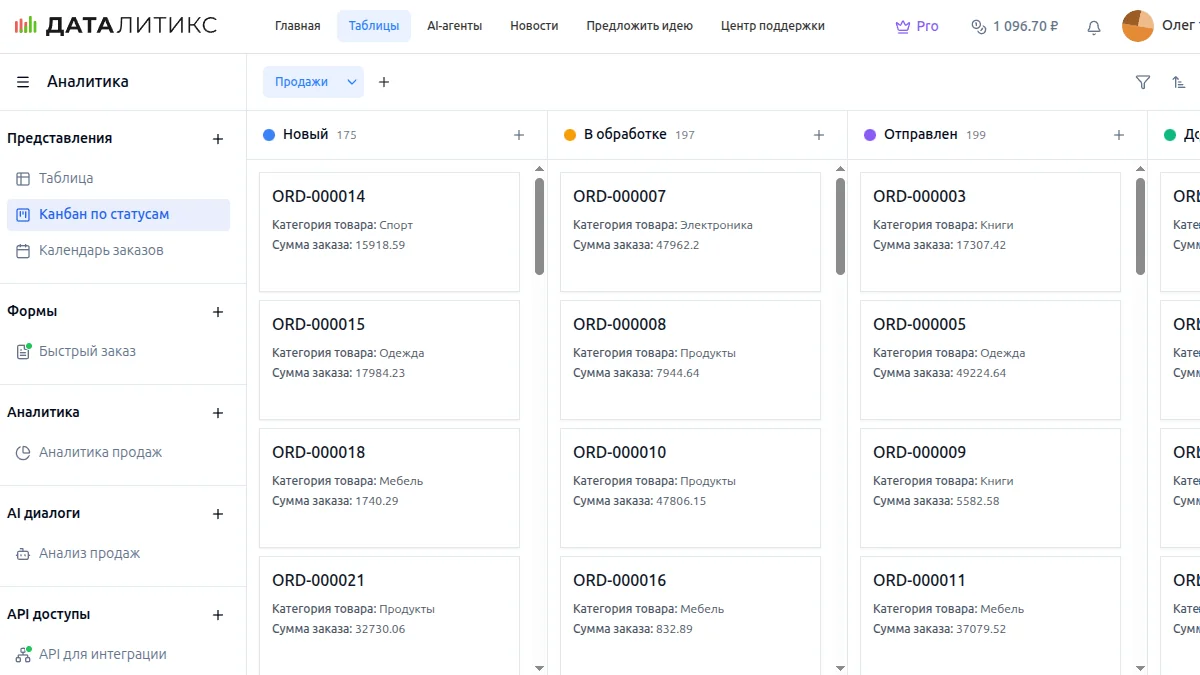The width and height of the screenshot is (1200, 675).
Task: Expand the Продажи tab dropdown arrow
Action: point(352,82)
